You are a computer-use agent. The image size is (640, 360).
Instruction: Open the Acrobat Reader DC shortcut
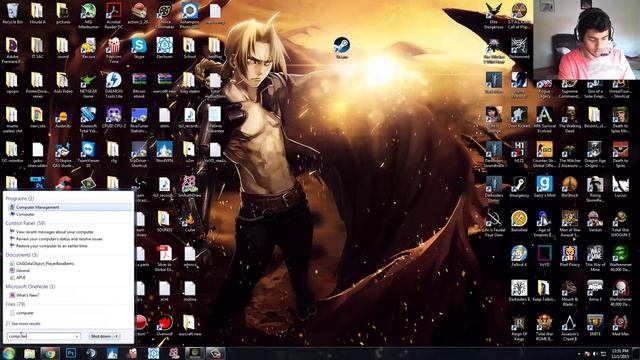coord(113,16)
